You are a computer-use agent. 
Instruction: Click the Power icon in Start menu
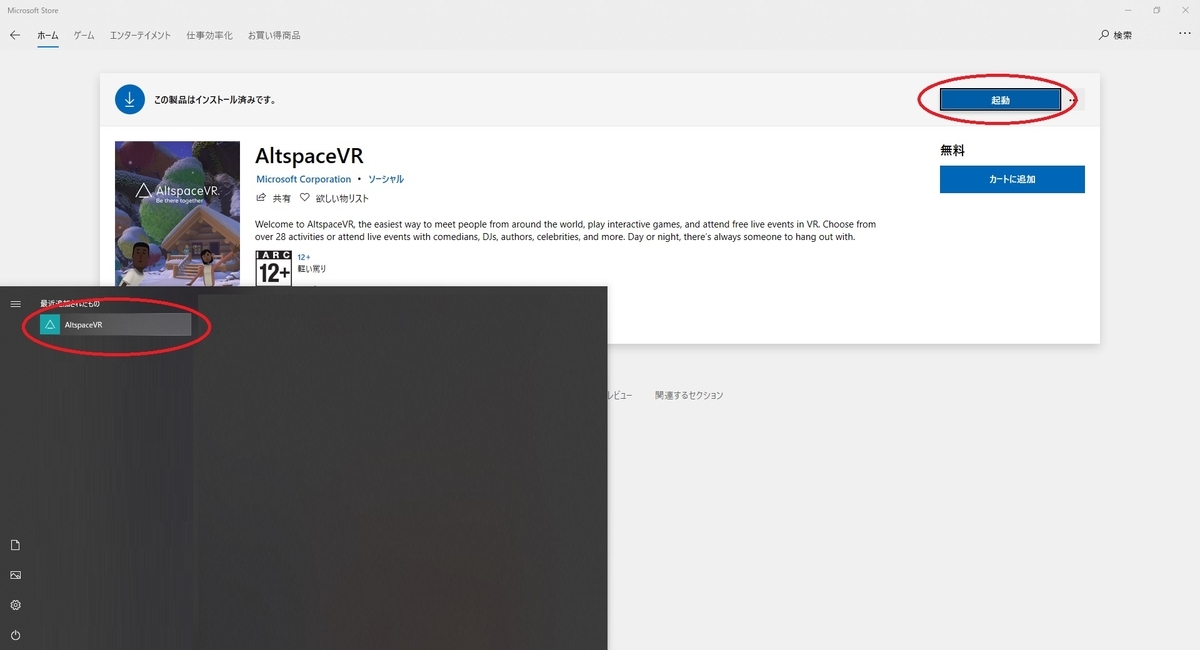15,635
